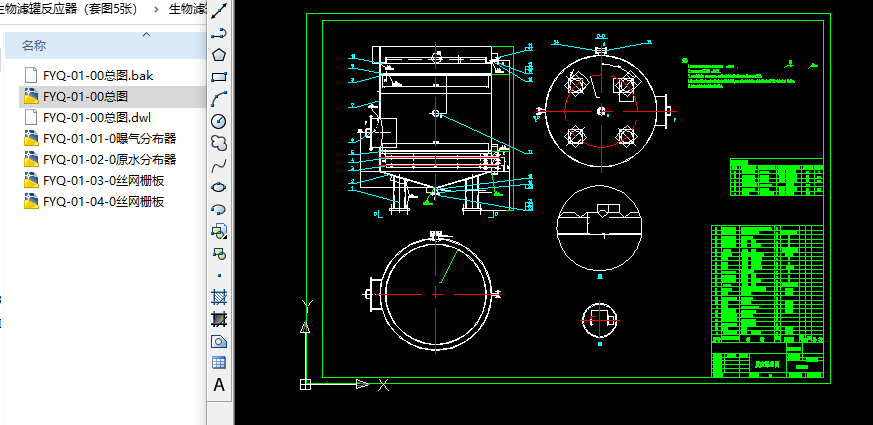This screenshot has height=425, width=873.
Task: Select the Polyline draw tool
Action: (x=219, y=32)
